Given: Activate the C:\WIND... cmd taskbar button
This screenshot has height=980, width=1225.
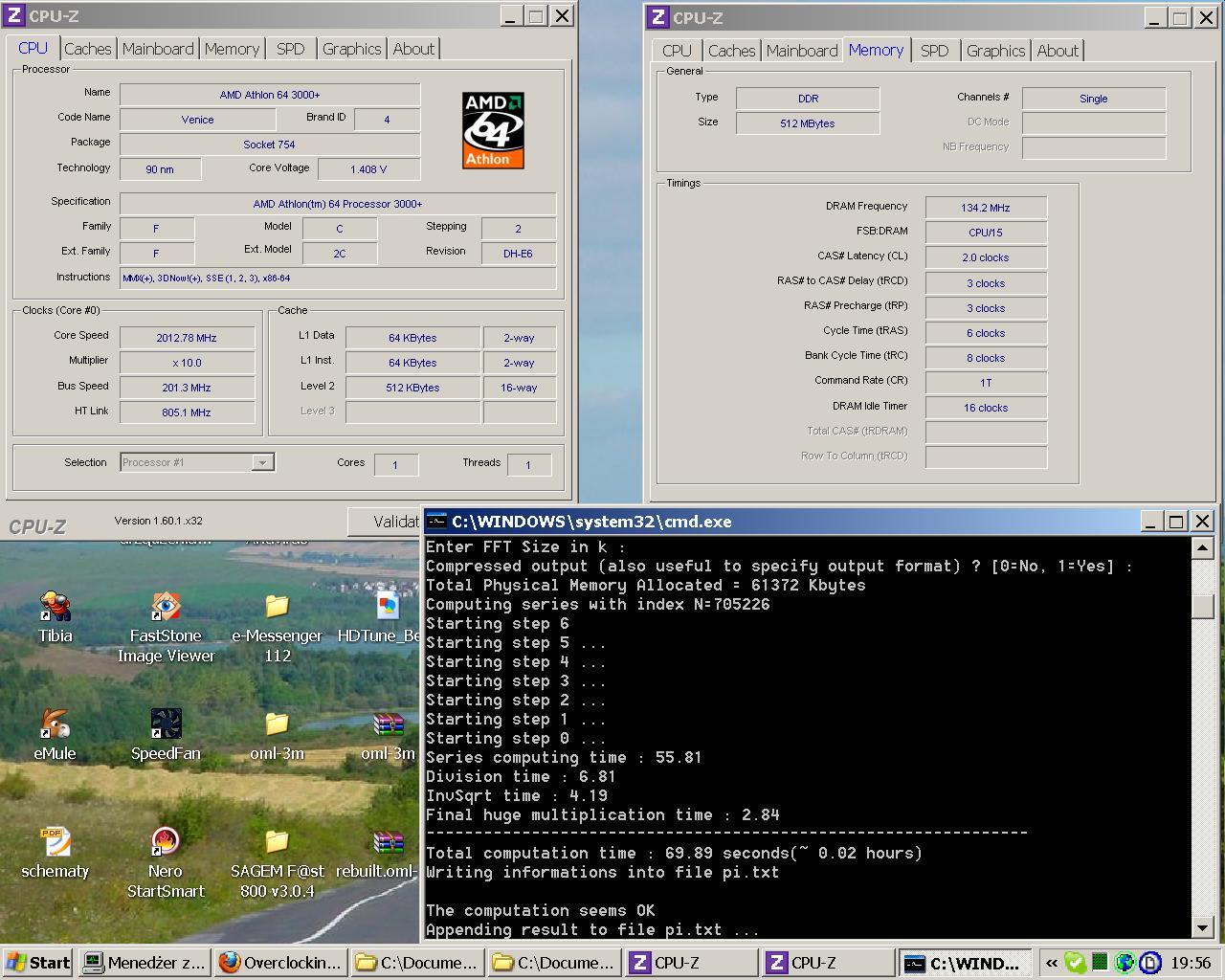Looking at the screenshot, I should click(x=966, y=963).
